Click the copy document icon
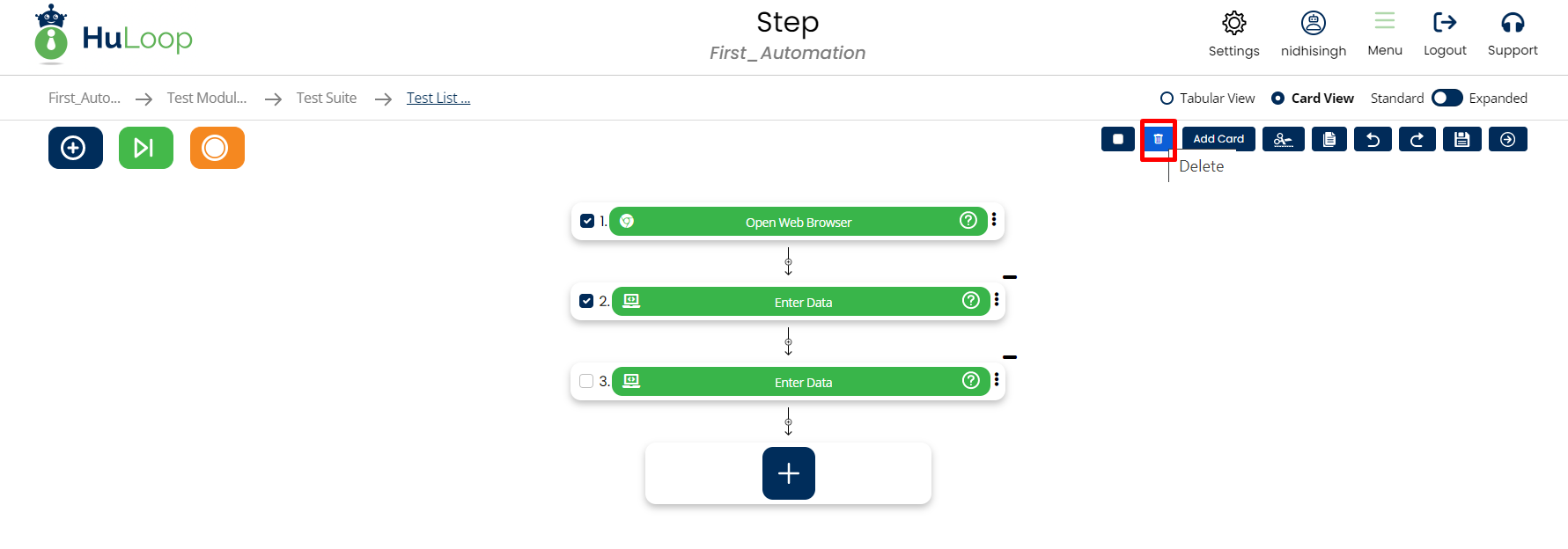The image size is (1568, 549). [1329, 139]
